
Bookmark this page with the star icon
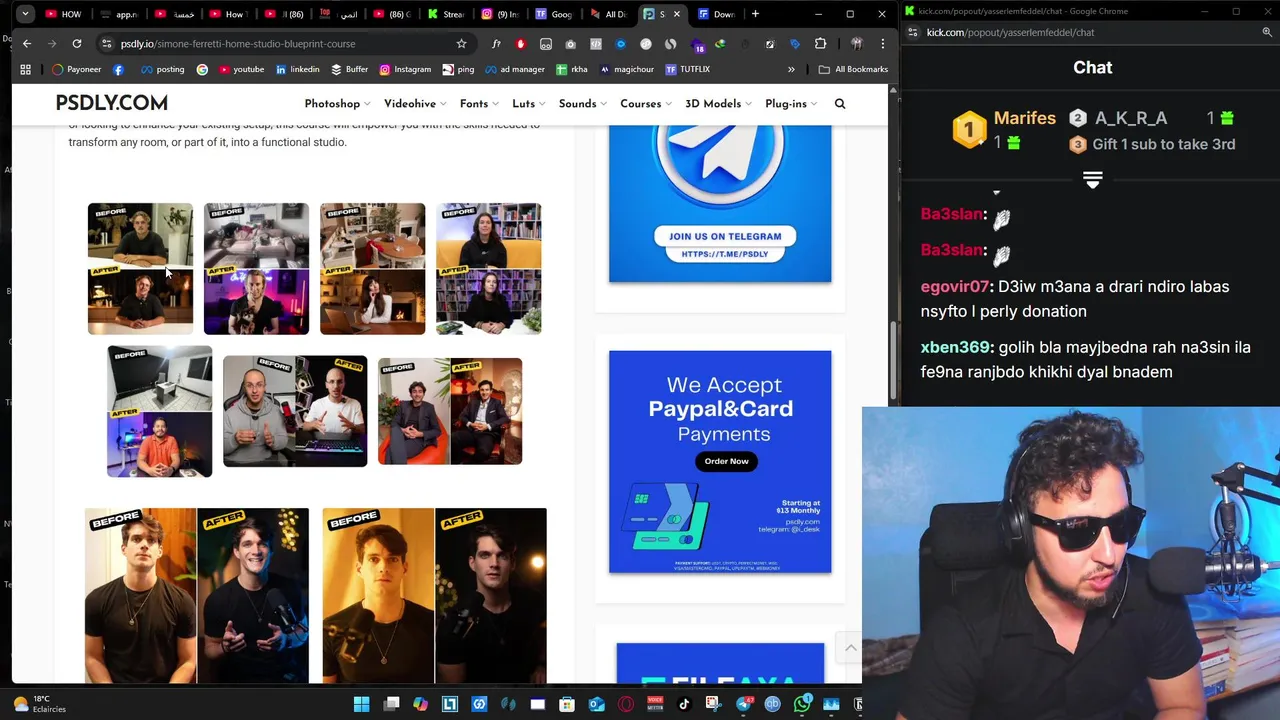(x=461, y=44)
